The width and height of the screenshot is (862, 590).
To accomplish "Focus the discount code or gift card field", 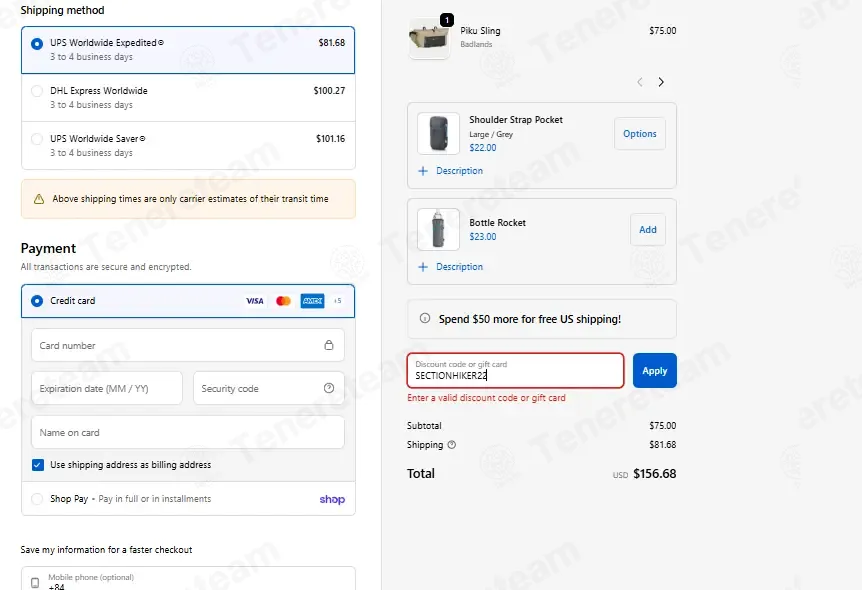I will pos(515,371).
